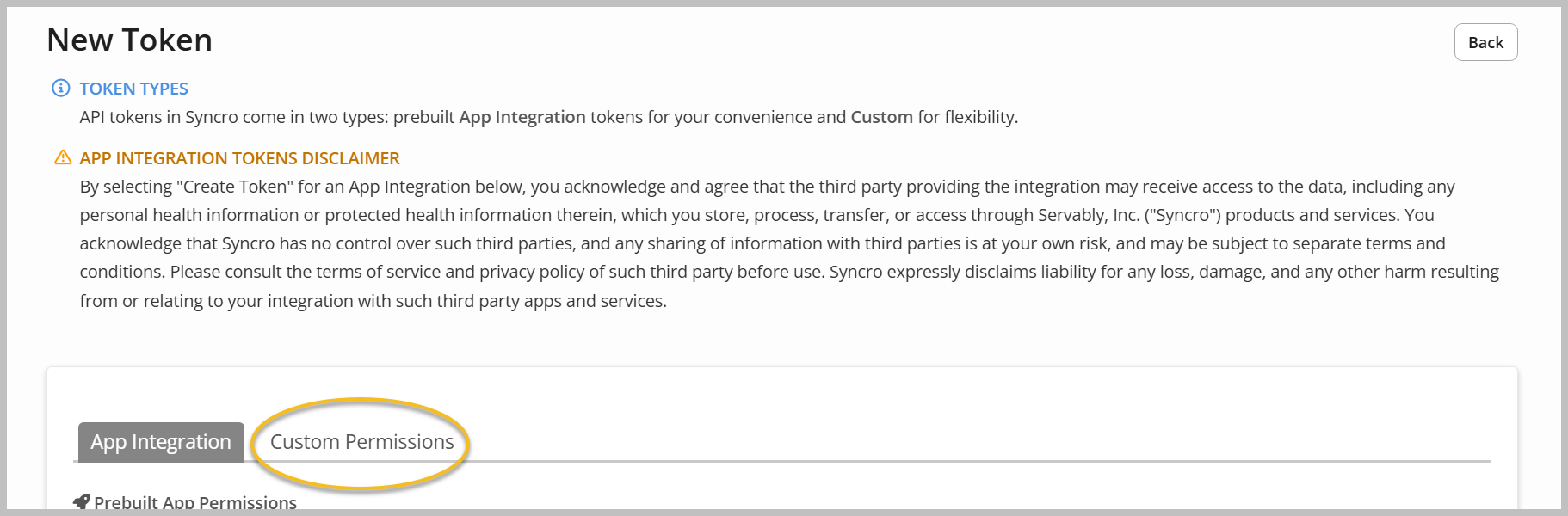Image resolution: width=1568 pixels, height=516 pixels.
Task: Click the quoted "Create Token" text in the disclaimer
Action: pyautogui.click(x=235, y=187)
